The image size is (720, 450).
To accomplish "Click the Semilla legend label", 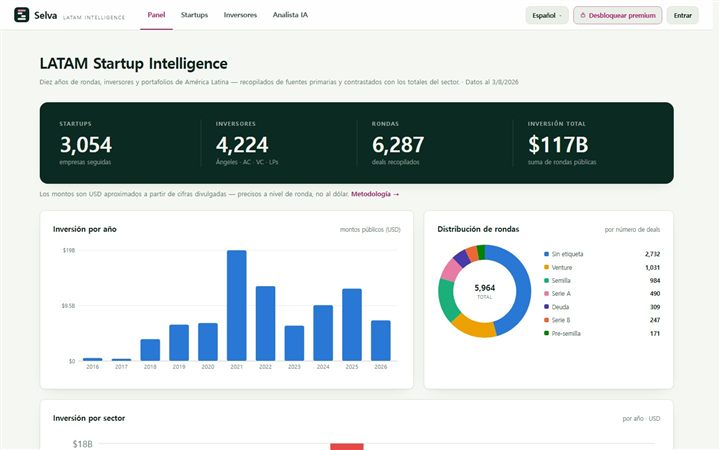I will [x=561, y=280].
